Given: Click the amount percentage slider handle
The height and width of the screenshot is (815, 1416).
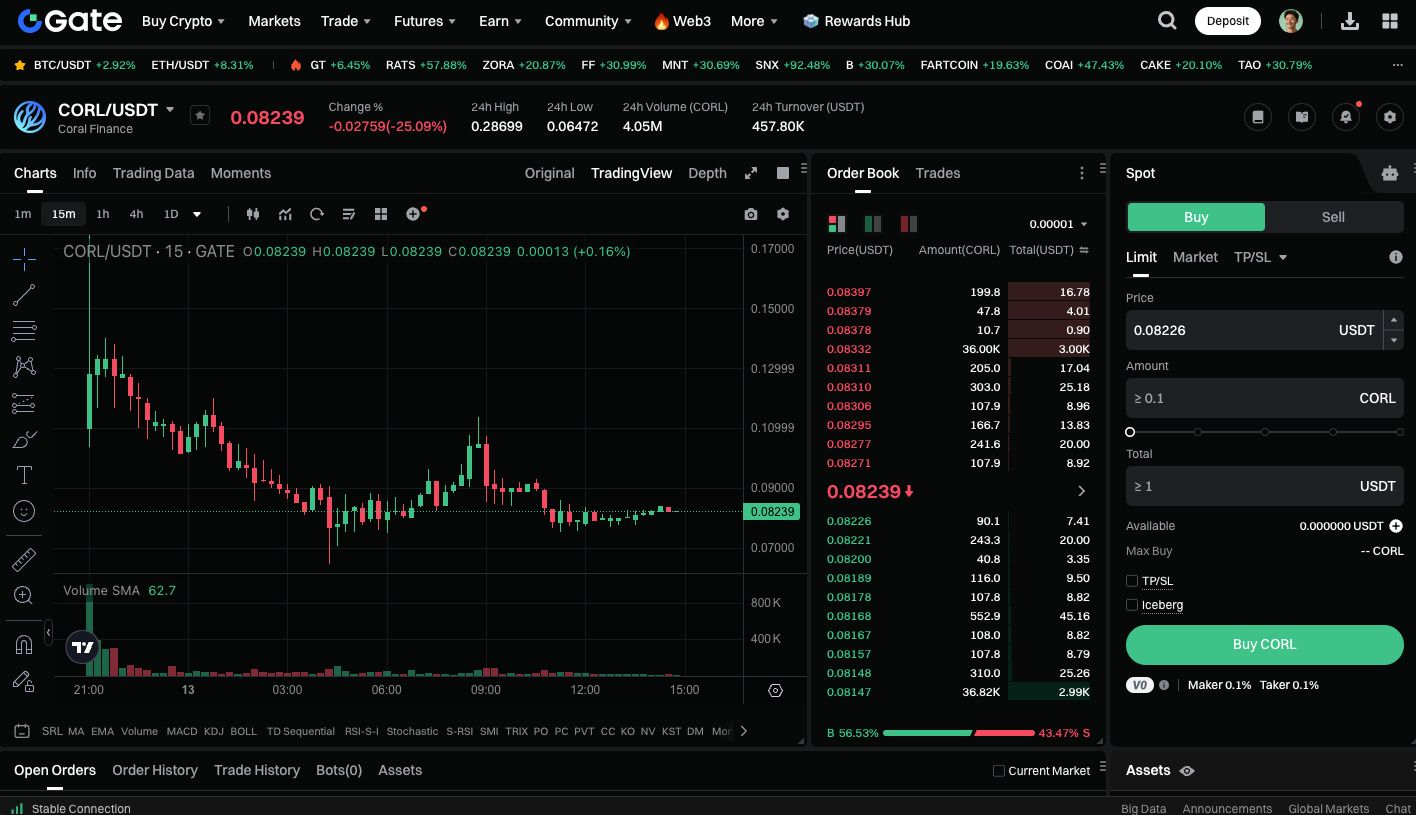Looking at the screenshot, I should click(1130, 432).
